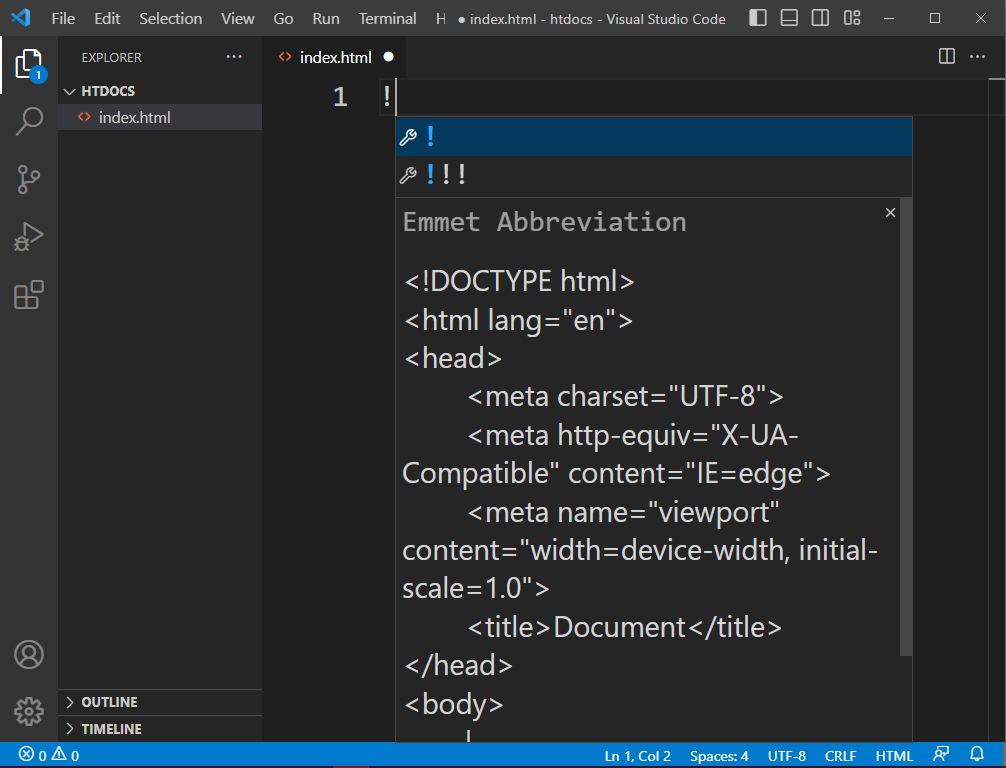Change language mode via HTML status item
The width and height of the screenshot is (1006, 768).
click(894, 755)
